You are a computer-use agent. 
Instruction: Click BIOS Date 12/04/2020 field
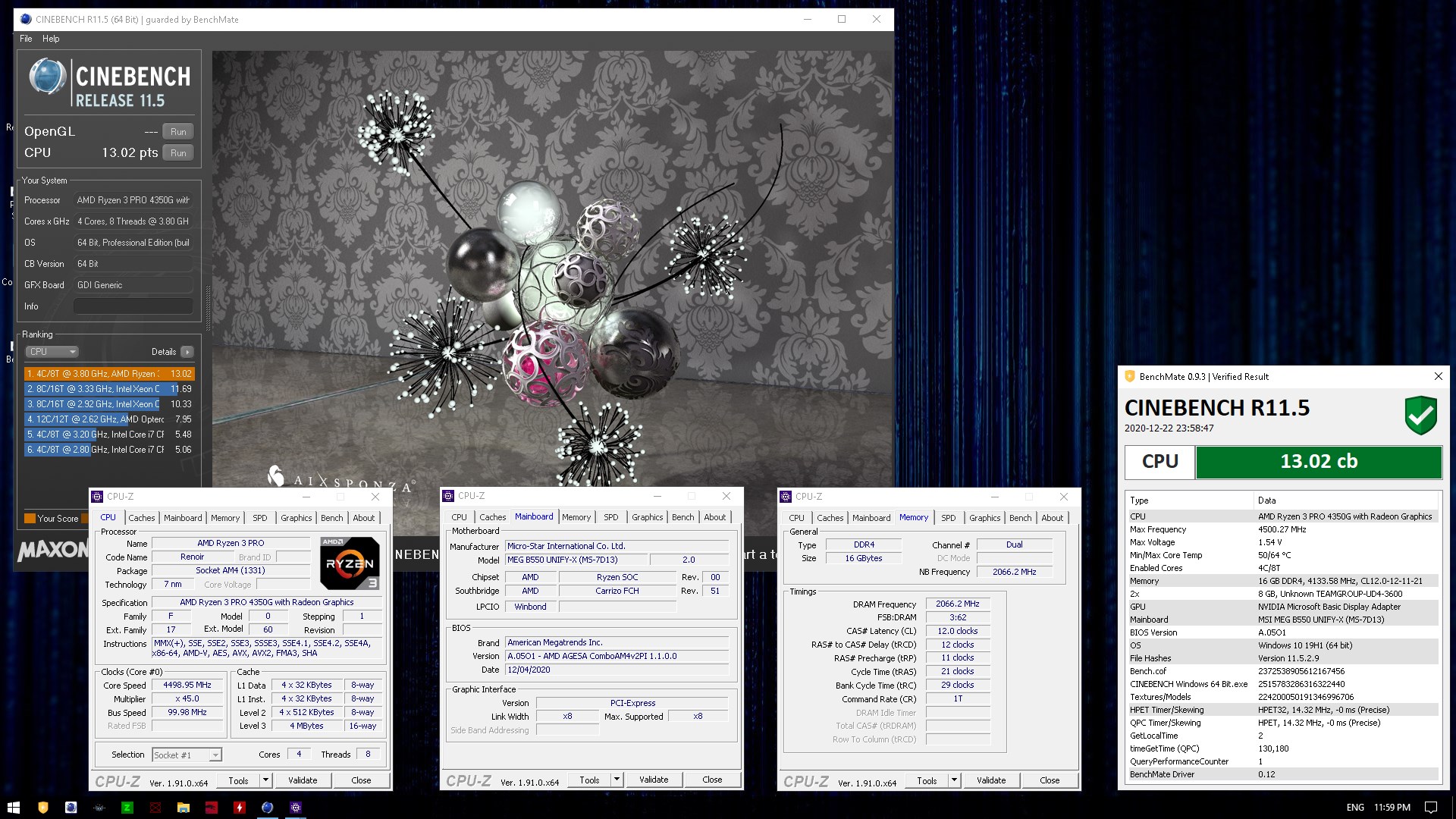tap(617, 670)
